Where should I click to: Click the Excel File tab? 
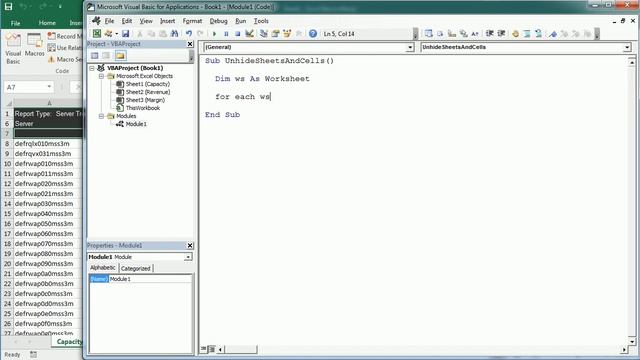[16, 23]
